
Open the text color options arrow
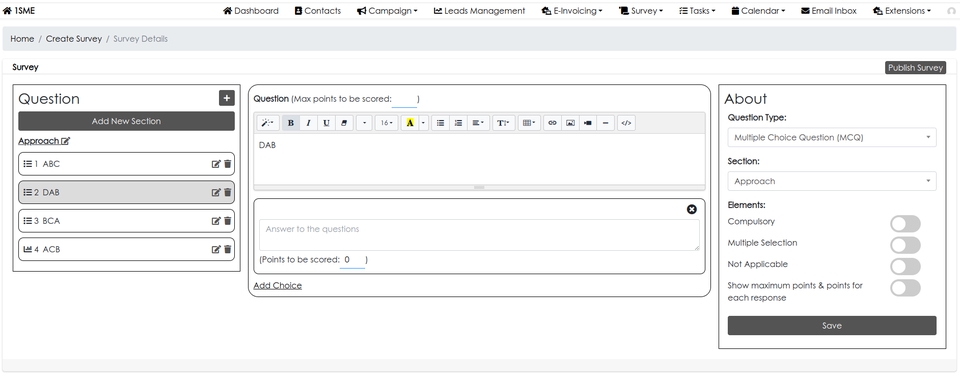point(423,123)
